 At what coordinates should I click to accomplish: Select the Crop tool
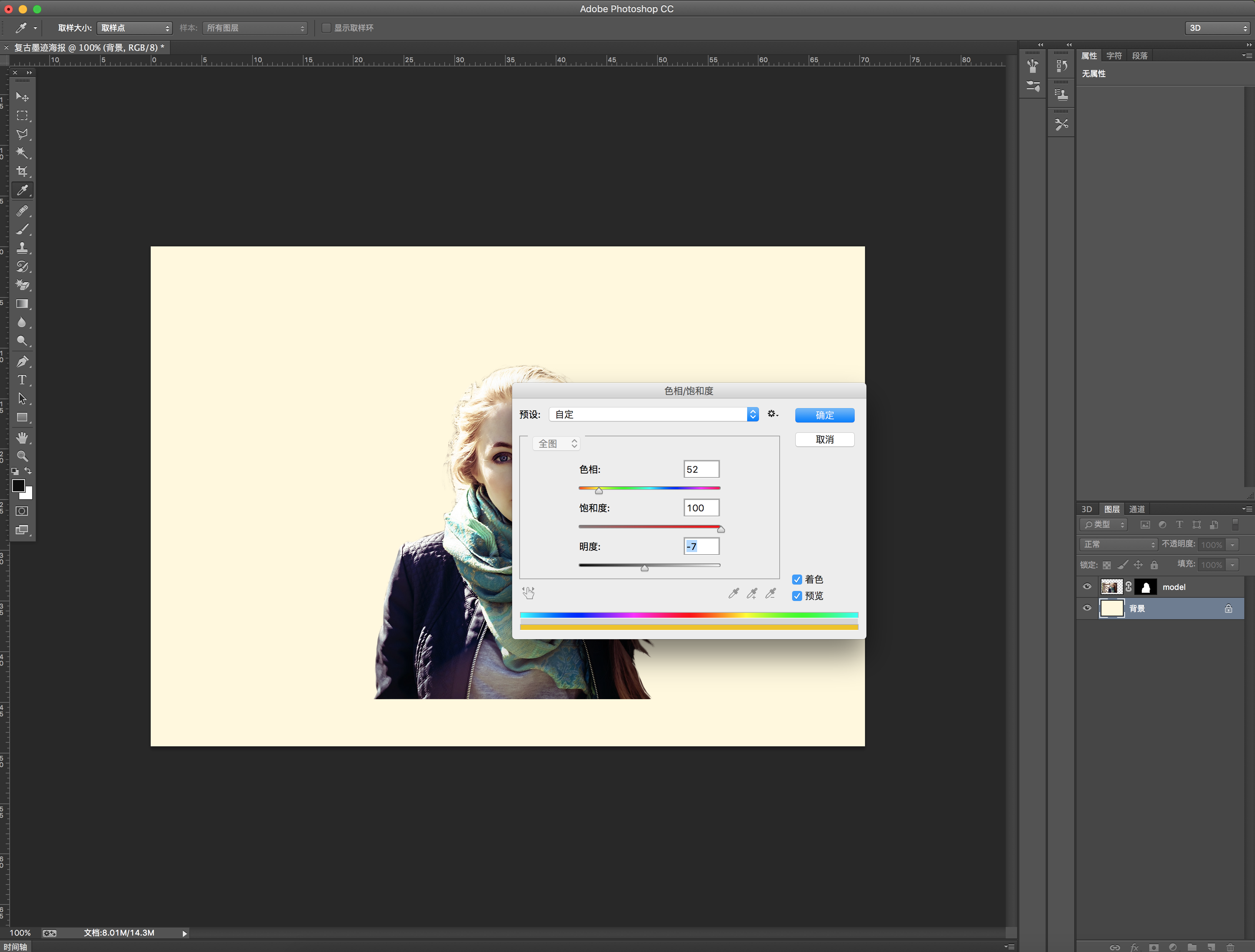[x=21, y=171]
